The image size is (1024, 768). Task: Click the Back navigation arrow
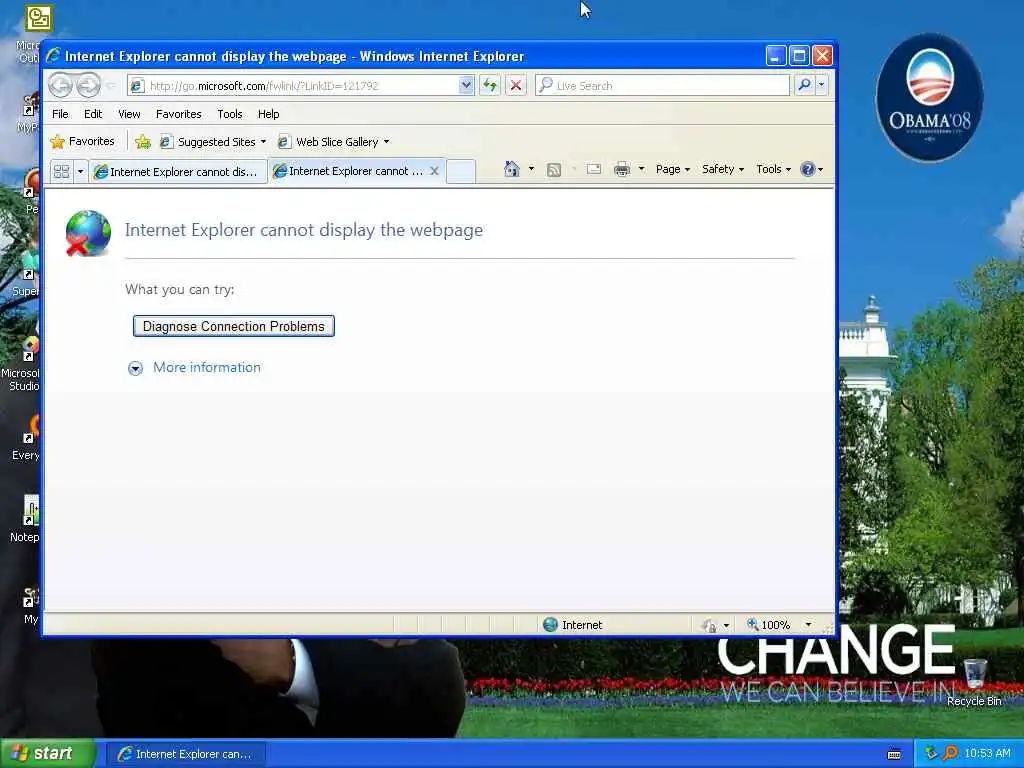coord(60,85)
